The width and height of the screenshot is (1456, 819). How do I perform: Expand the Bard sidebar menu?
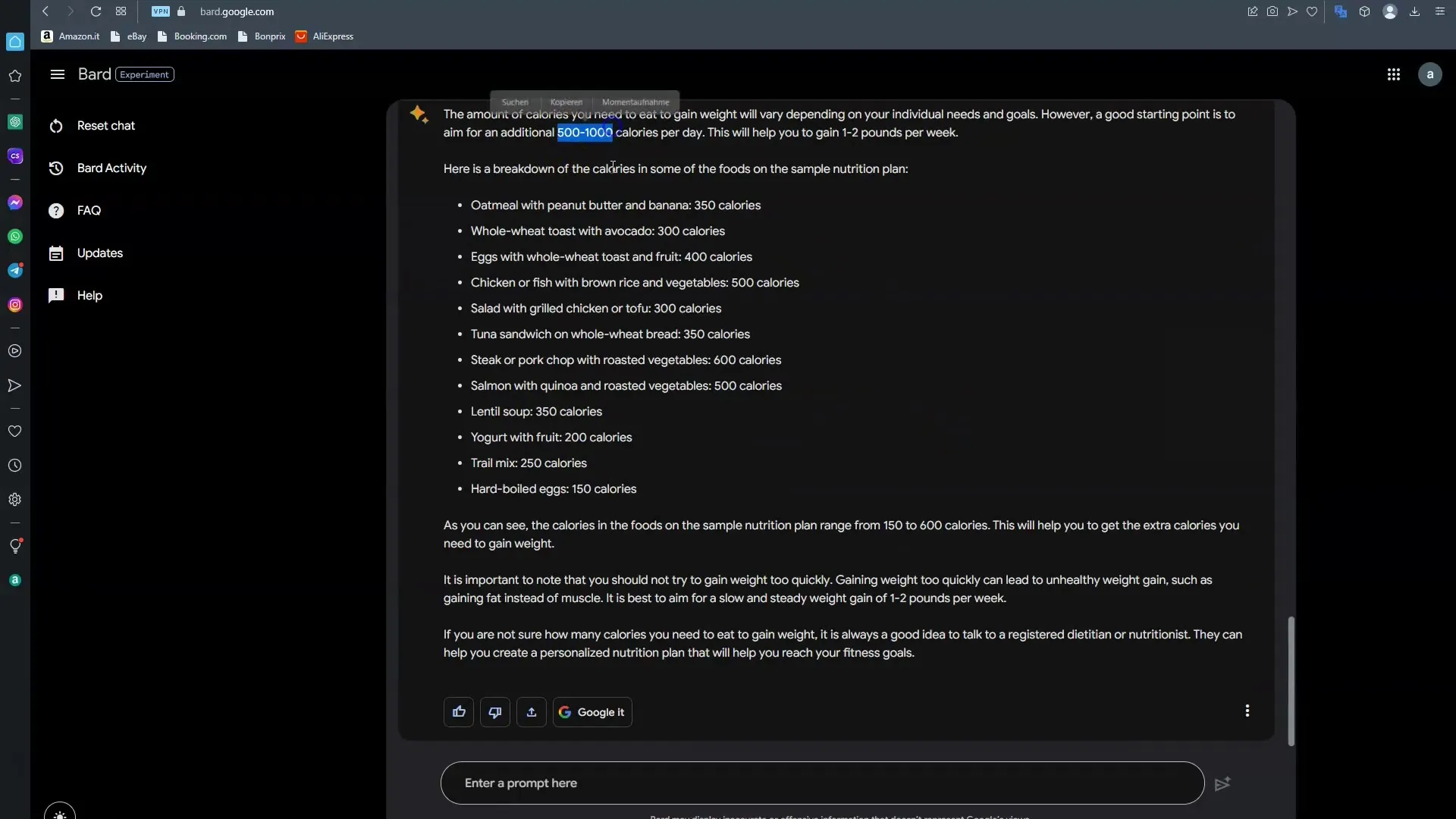pyautogui.click(x=55, y=74)
